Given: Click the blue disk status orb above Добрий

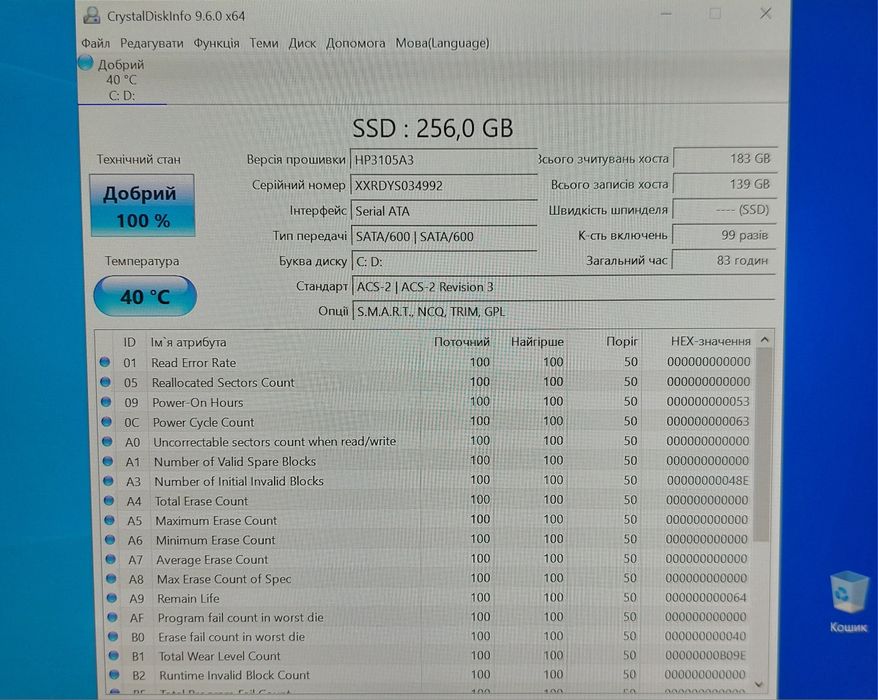Looking at the screenshot, I should (85, 62).
